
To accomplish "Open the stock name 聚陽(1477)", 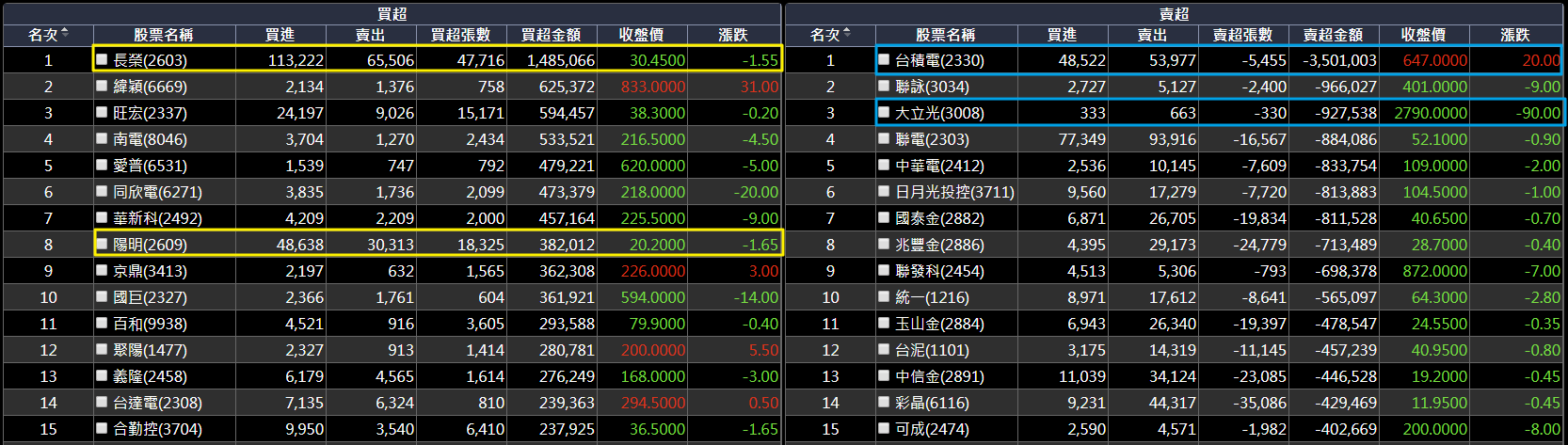I will point(150,350).
